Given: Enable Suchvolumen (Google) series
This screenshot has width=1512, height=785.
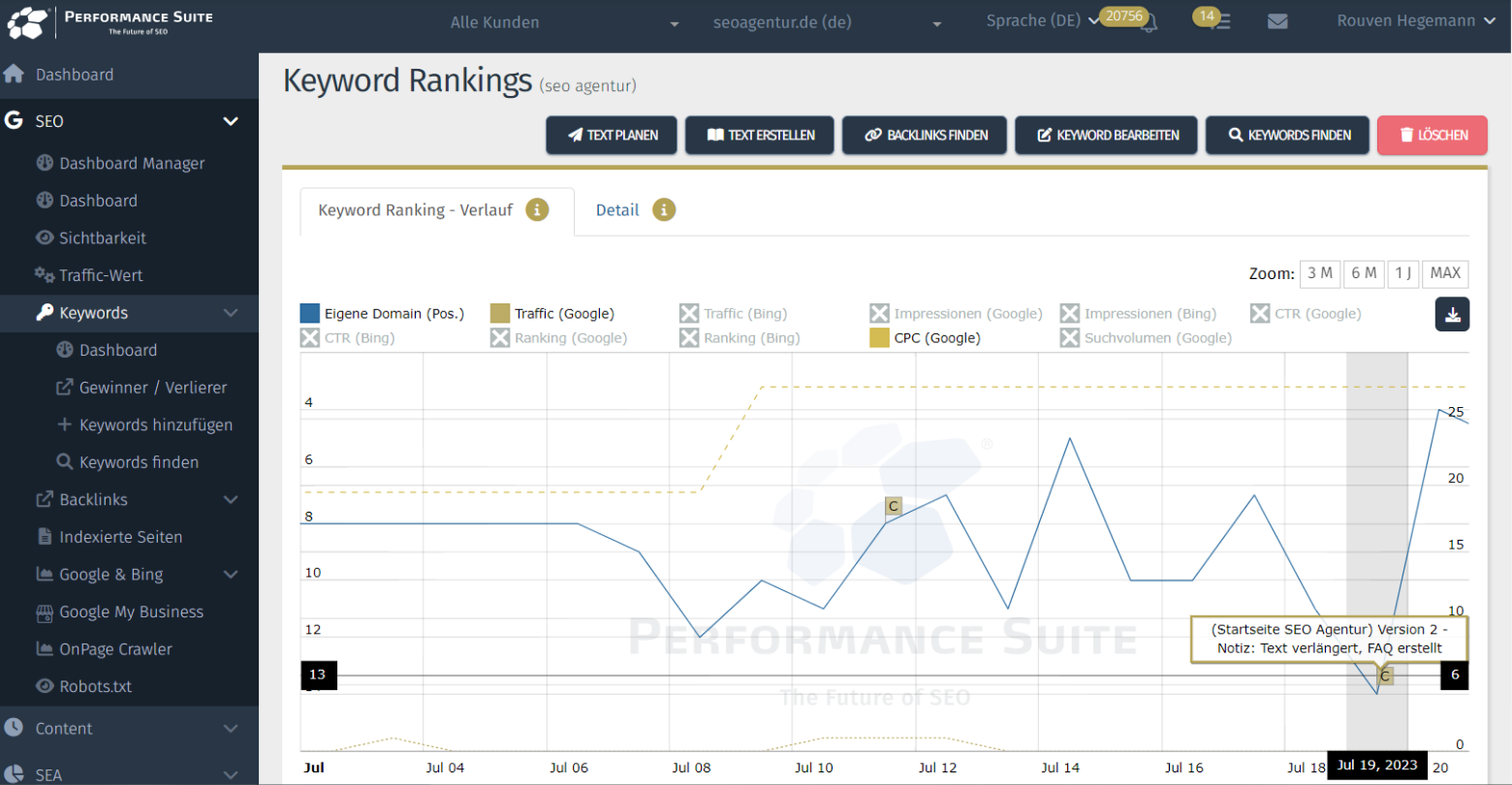Looking at the screenshot, I should click(x=1146, y=337).
